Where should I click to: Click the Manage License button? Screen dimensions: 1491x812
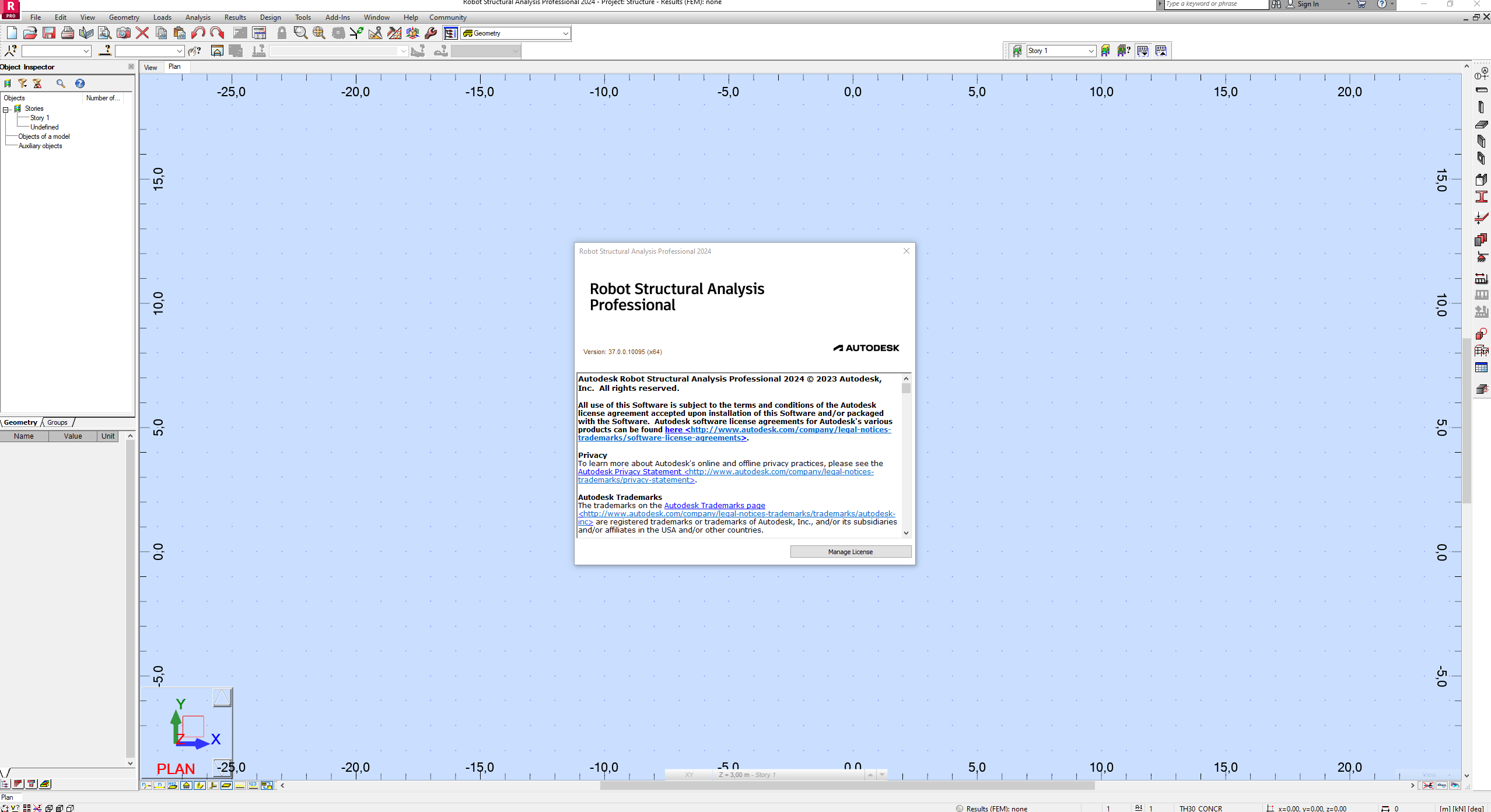(x=850, y=552)
